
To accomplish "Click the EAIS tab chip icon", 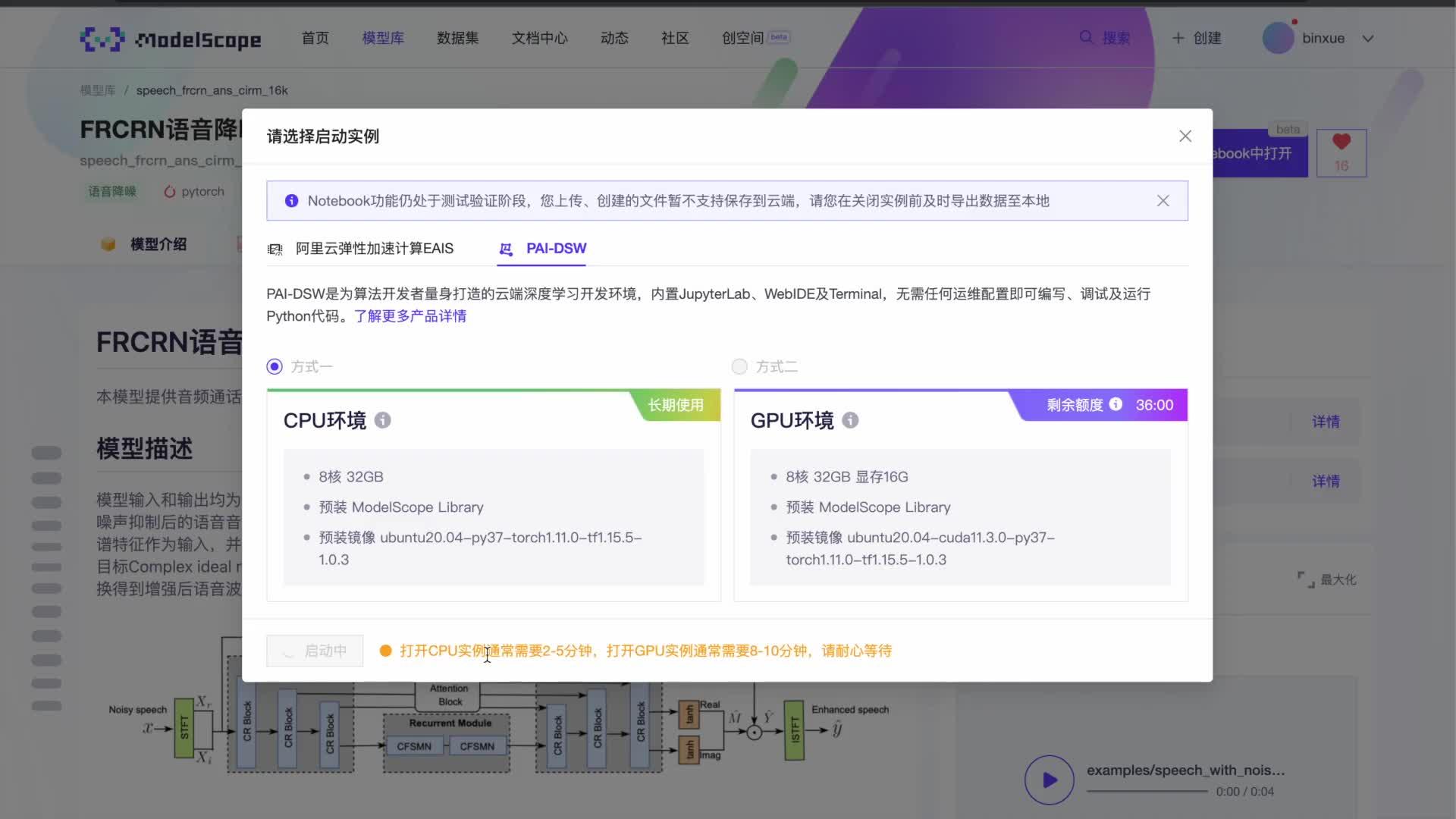I will pos(275,249).
